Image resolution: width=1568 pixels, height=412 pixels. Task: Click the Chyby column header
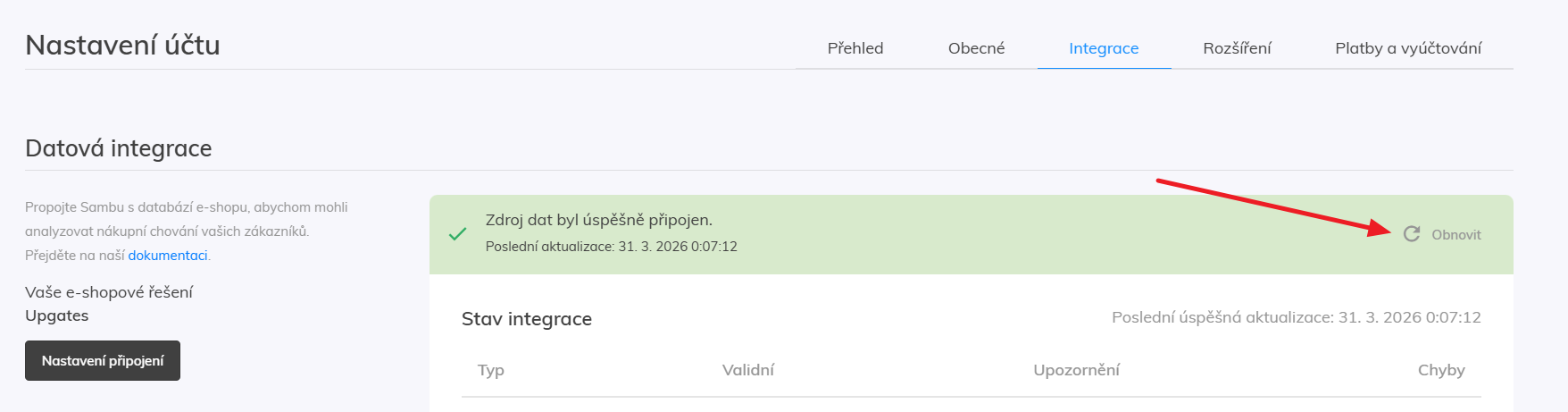pos(1441,370)
